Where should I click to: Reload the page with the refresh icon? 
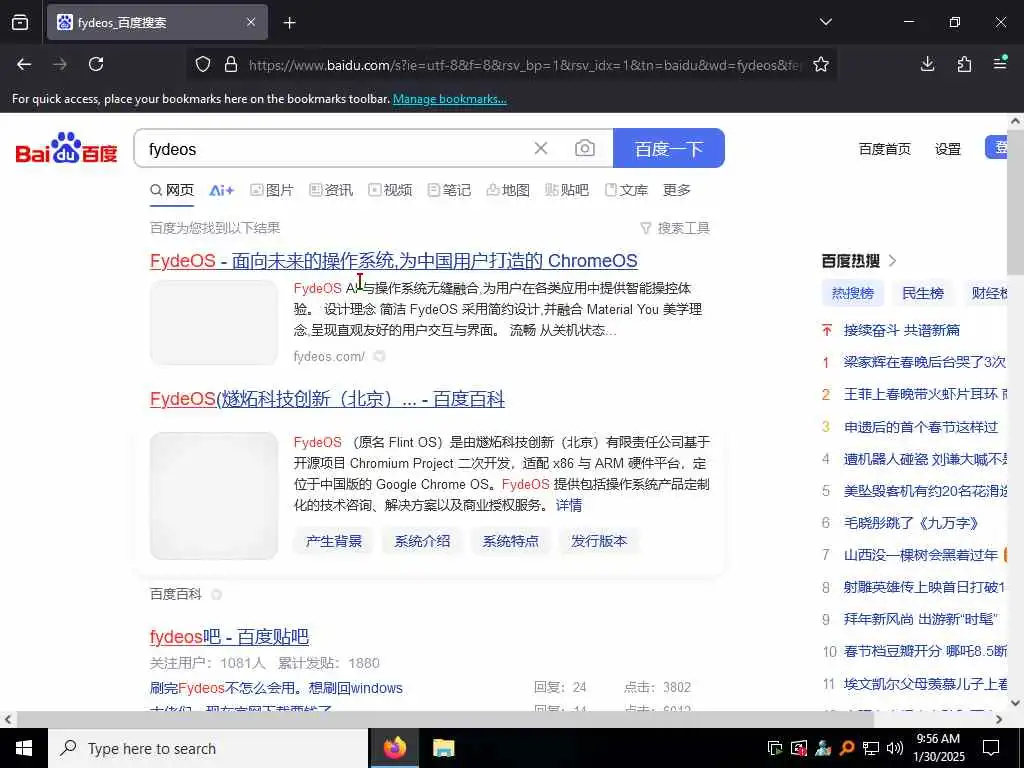(x=96, y=64)
